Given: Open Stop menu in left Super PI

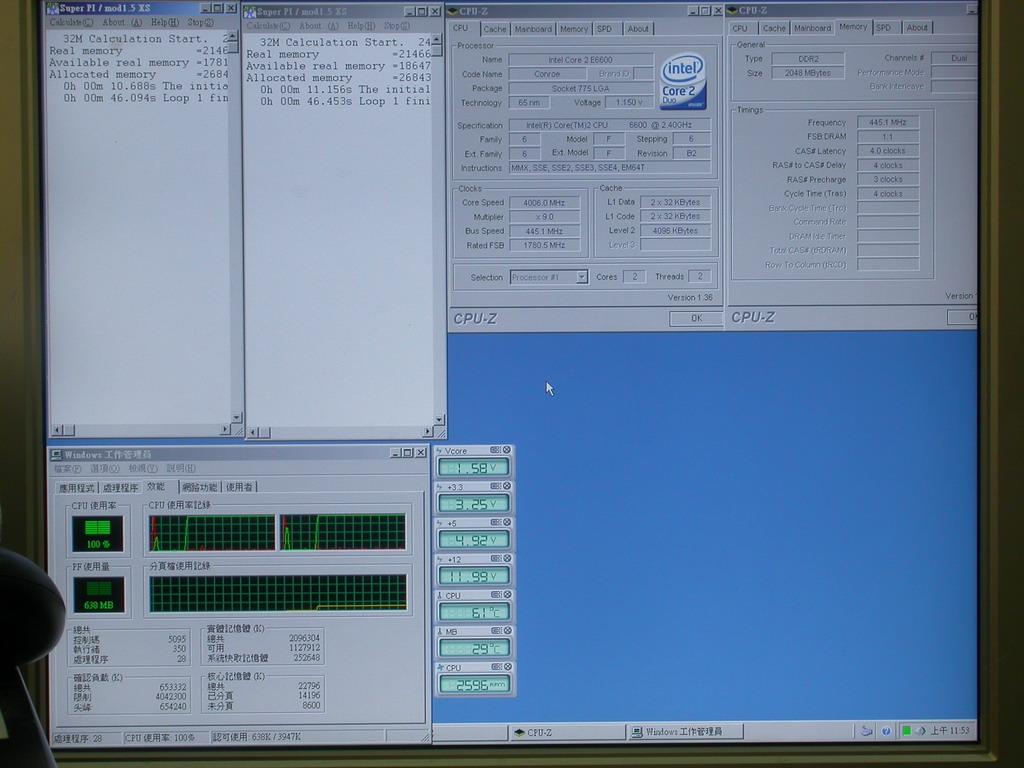Looking at the screenshot, I should (x=200, y=22).
